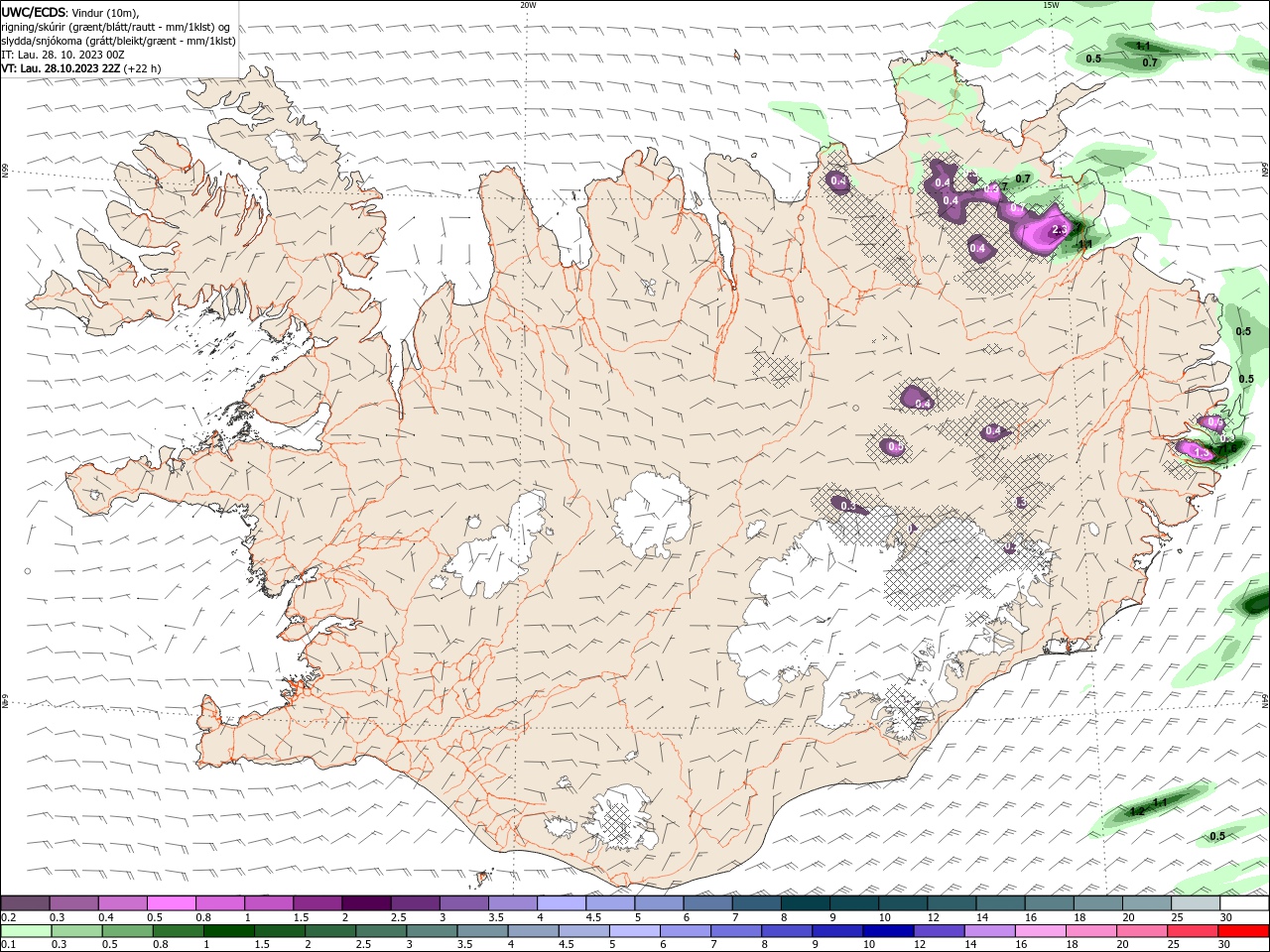Select the '2.3' snowfall value on the map
Screen dimensions: 1270x952
1059,230
